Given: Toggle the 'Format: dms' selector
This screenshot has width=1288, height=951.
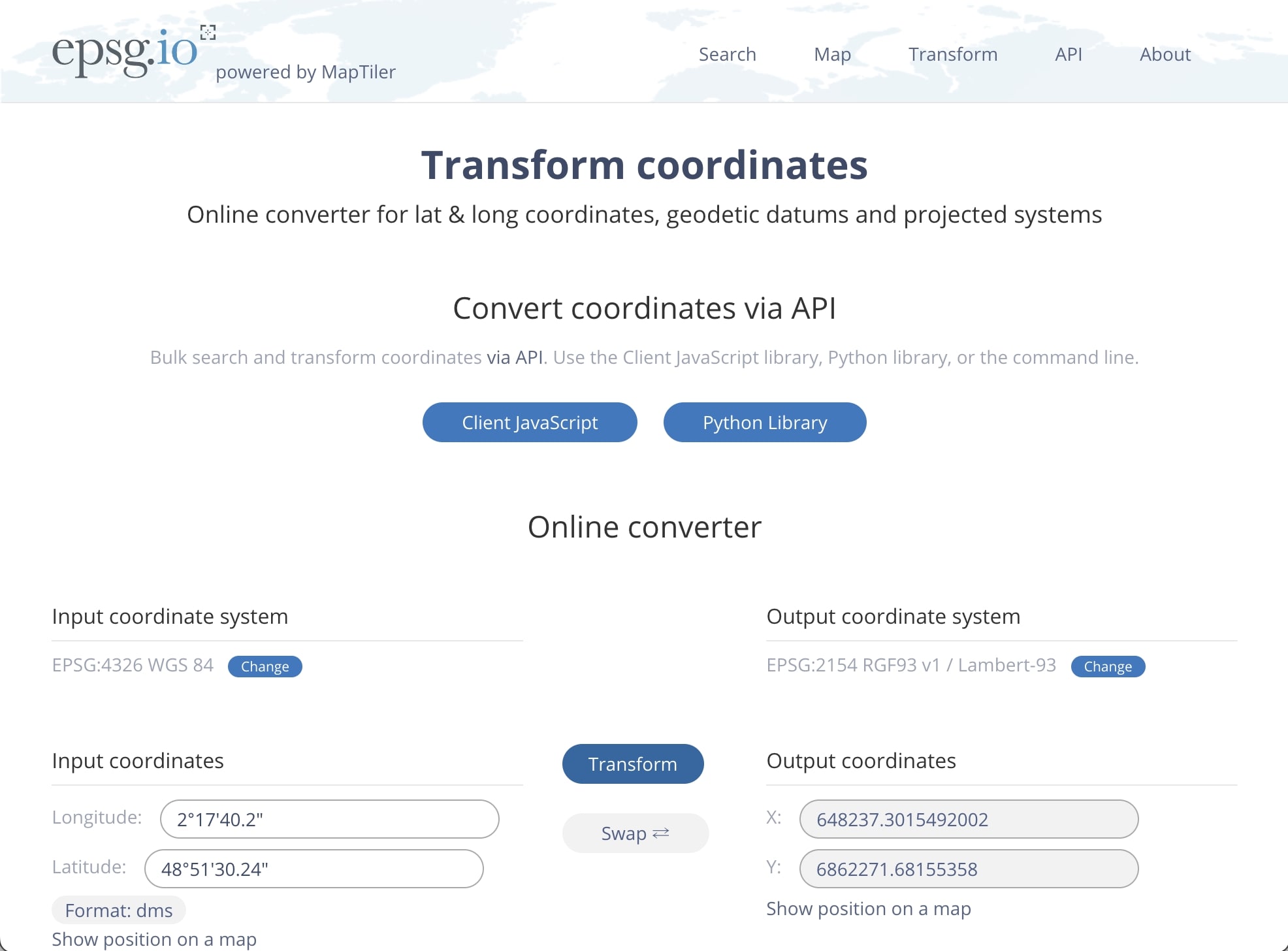Looking at the screenshot, I should (x=118, y=911).
